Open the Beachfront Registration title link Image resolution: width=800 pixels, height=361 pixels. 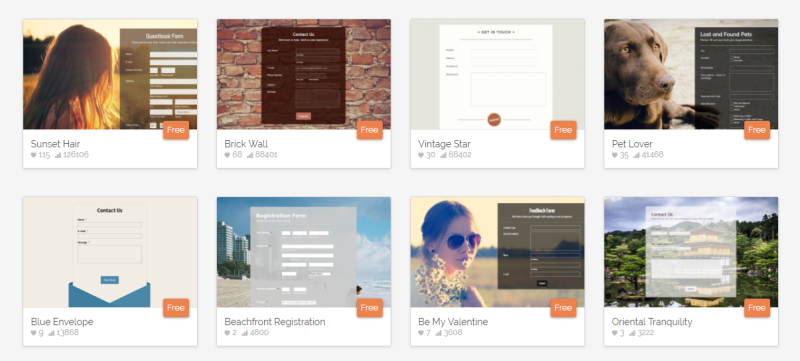click(x=274, y=322)
